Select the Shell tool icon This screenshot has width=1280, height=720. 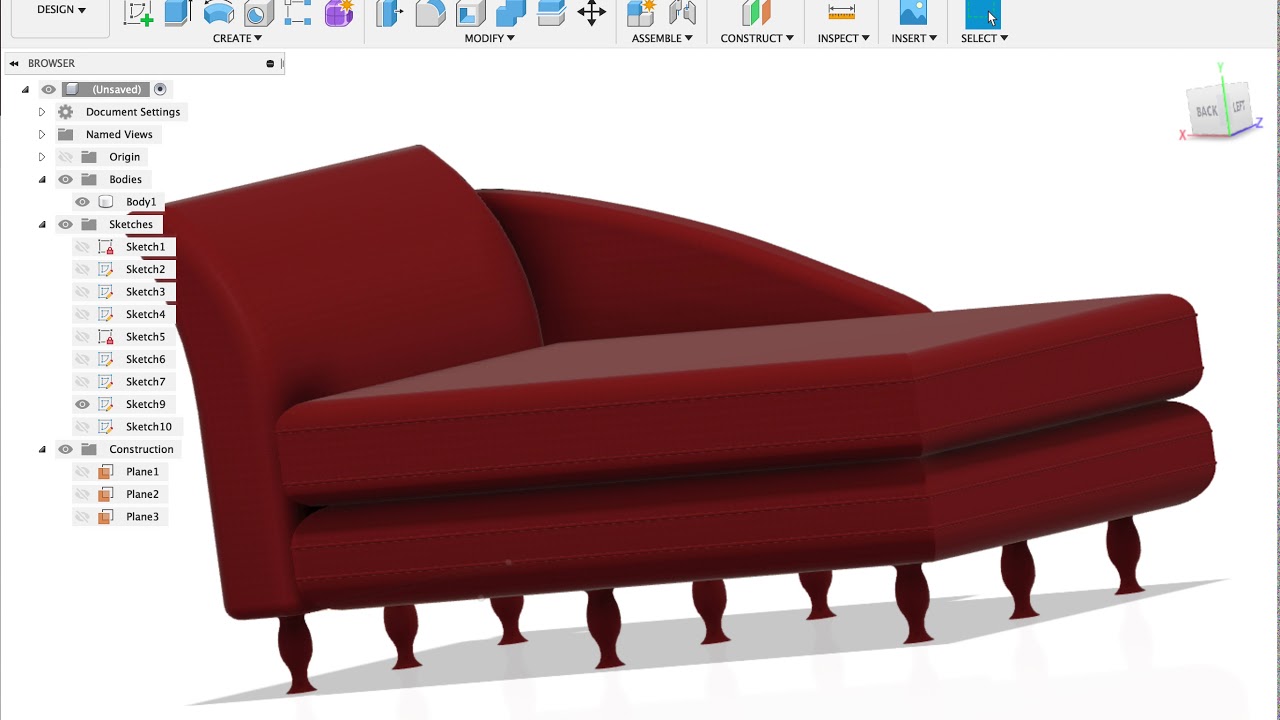point(470,13)
